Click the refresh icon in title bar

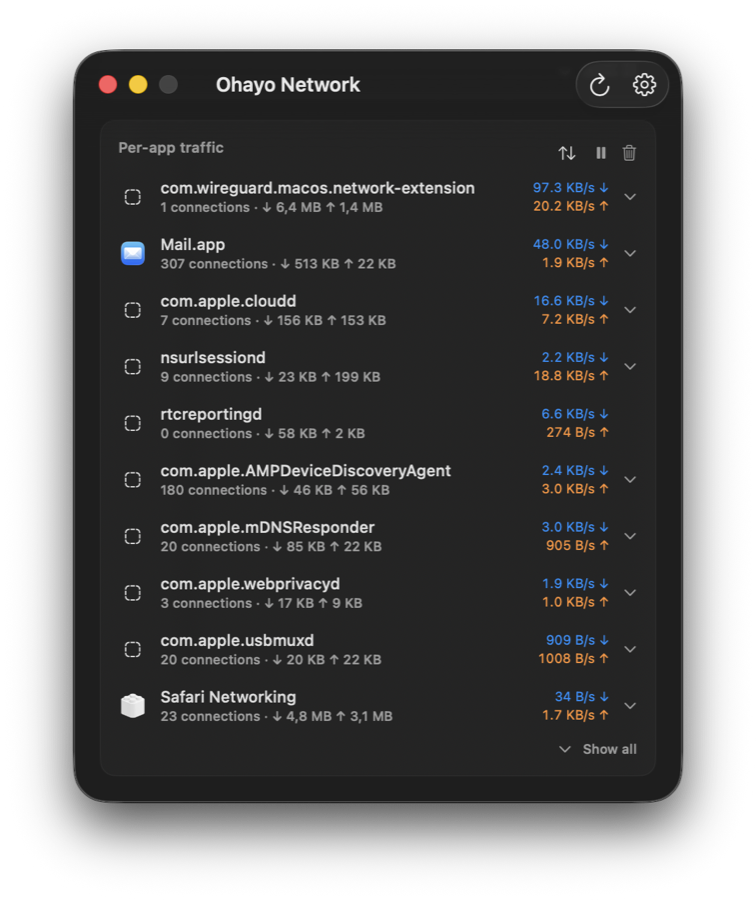[599, 85]
